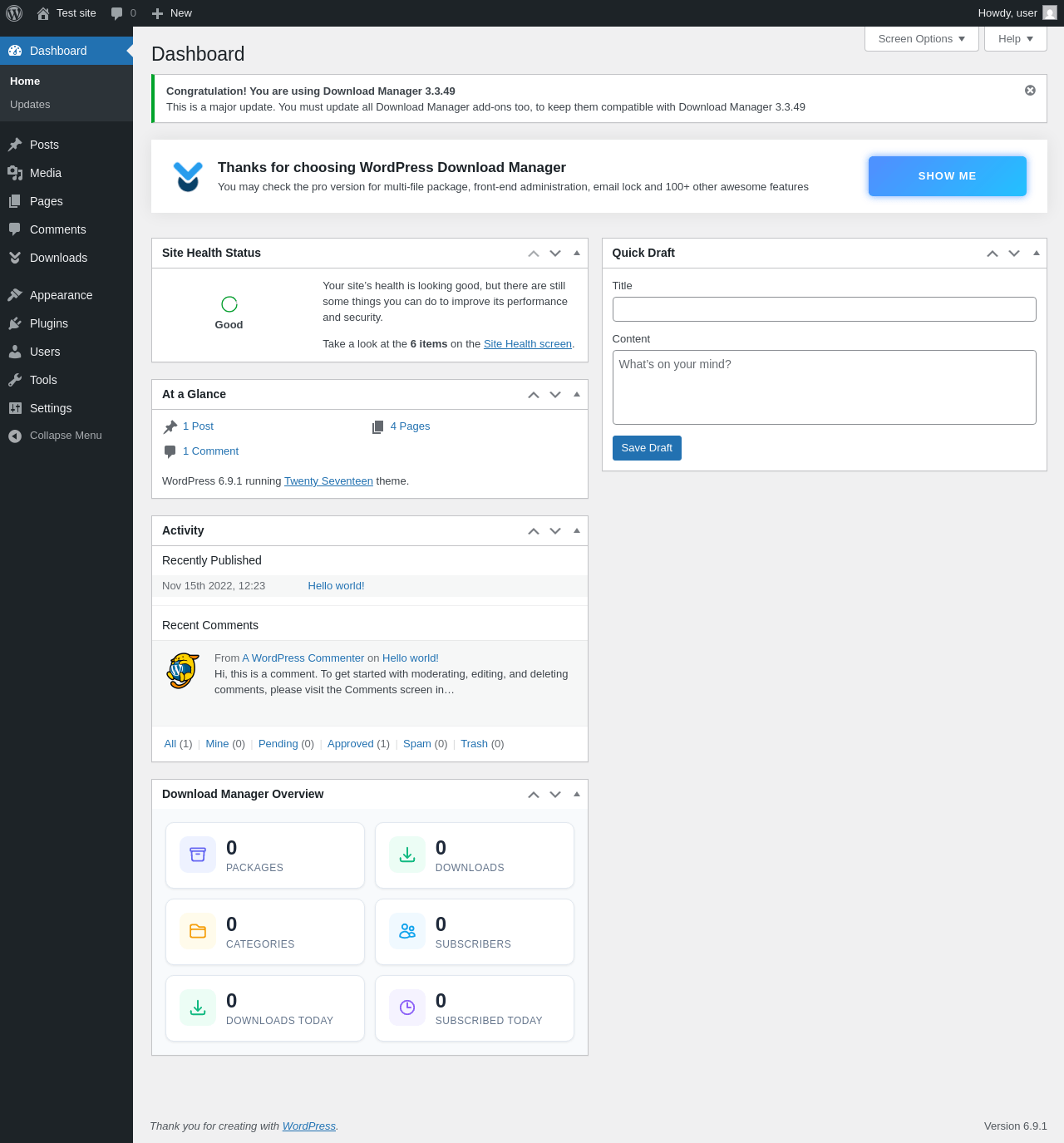Click the Download Manager logo in the banner
The width and height of the screenshot is (1064, 1143).
click(188, 176)
